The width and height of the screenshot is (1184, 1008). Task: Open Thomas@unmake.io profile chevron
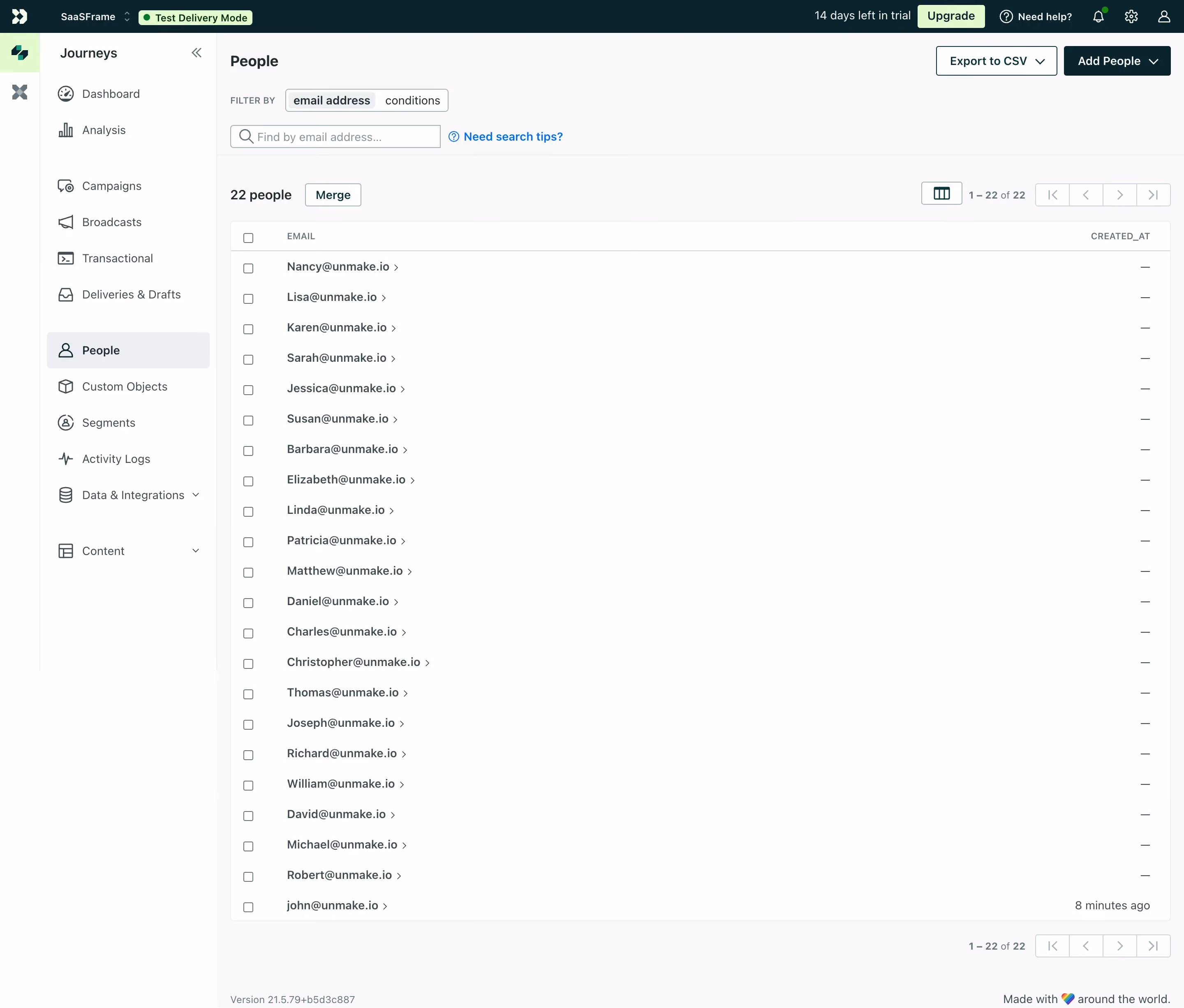[406, 694]
